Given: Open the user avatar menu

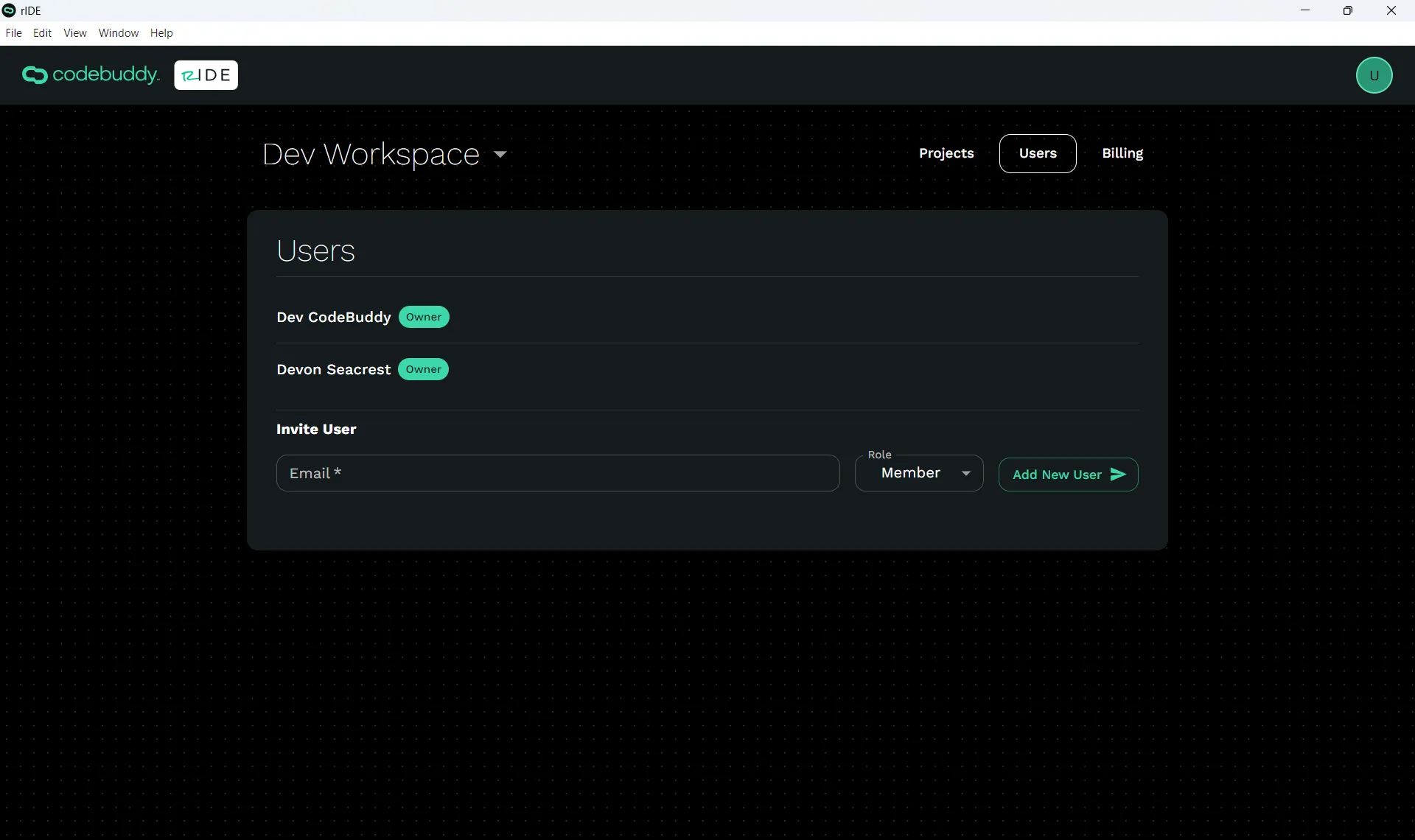Looking at the screenshot, I should coord(1374,75).
